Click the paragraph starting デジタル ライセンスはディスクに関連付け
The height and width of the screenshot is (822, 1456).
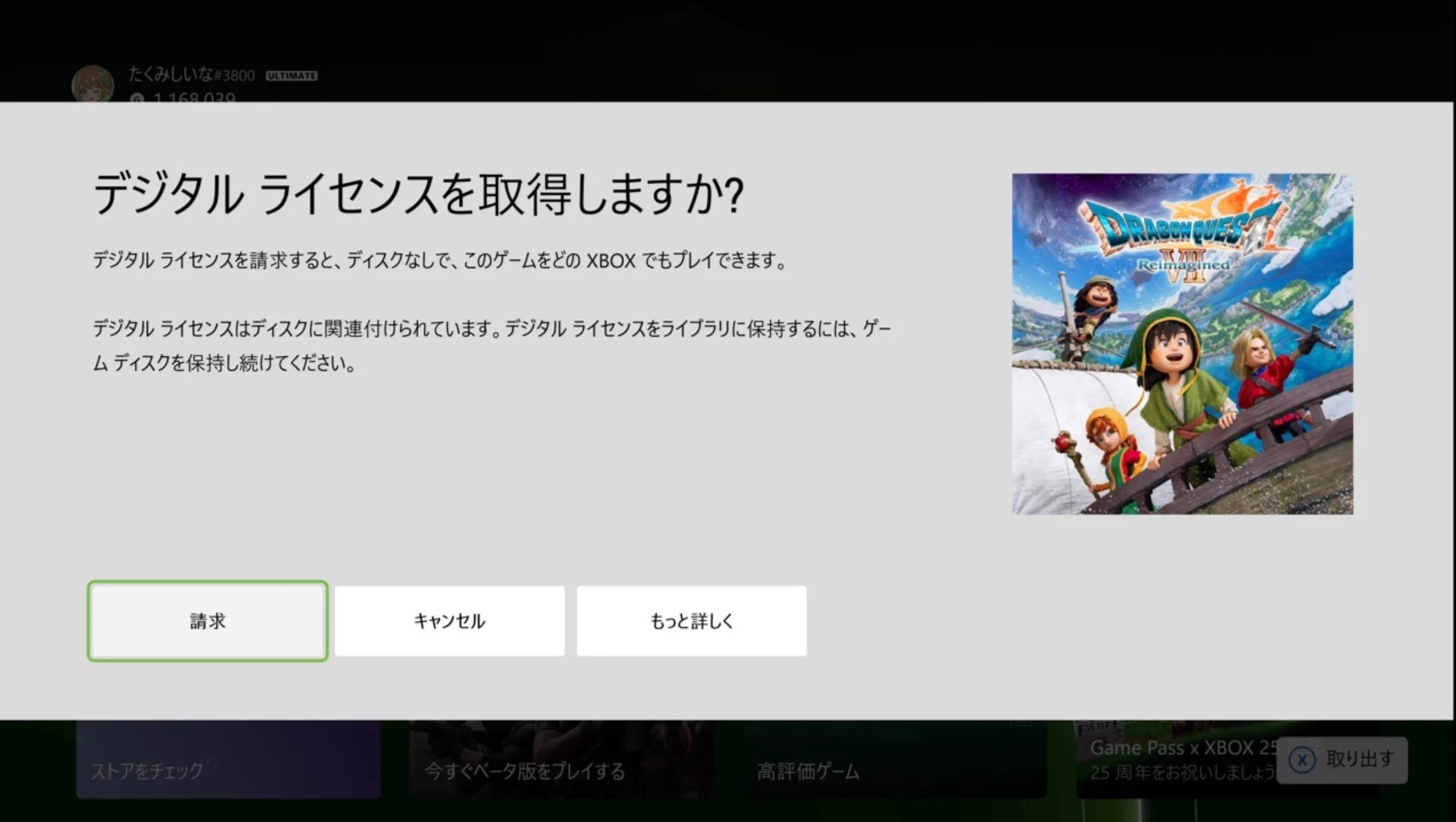[x=492, y=346]
